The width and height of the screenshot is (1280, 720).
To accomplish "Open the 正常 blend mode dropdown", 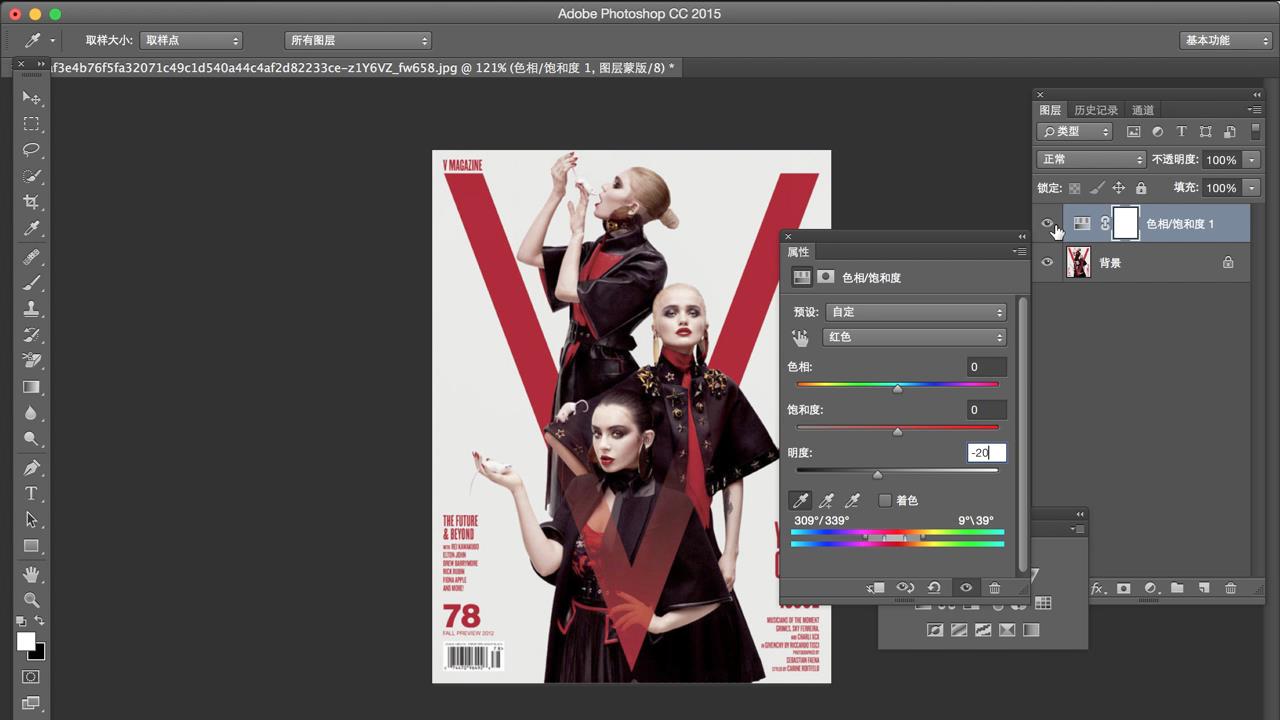I will [x=1091, y=159].
